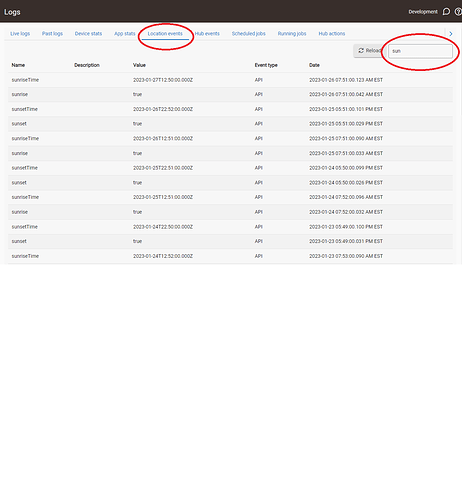Sort by the Value column header
This screenshot has height=500, width=462.
click(139, 65)
